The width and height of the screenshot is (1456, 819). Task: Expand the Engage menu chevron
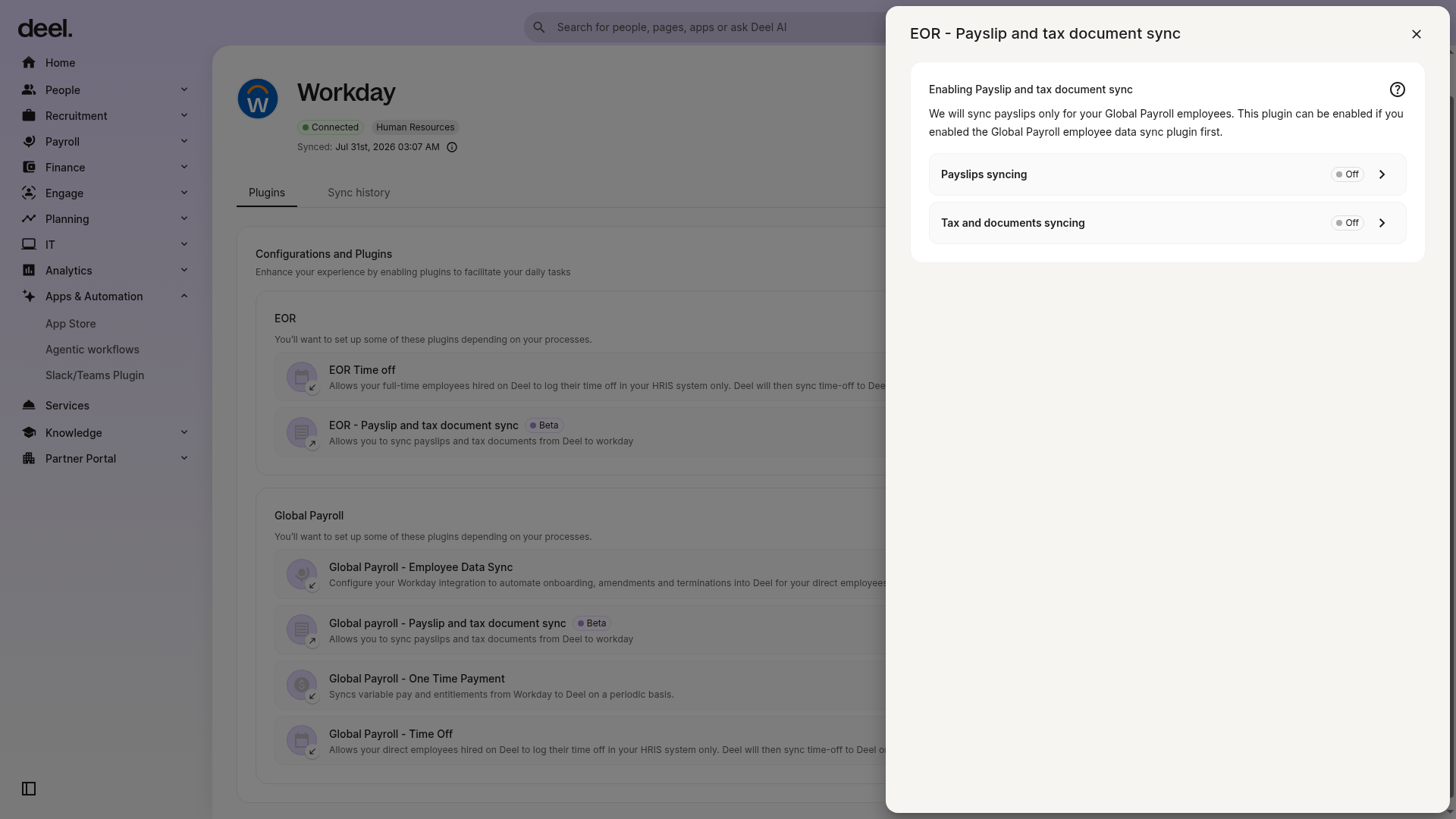pos(184,193)
